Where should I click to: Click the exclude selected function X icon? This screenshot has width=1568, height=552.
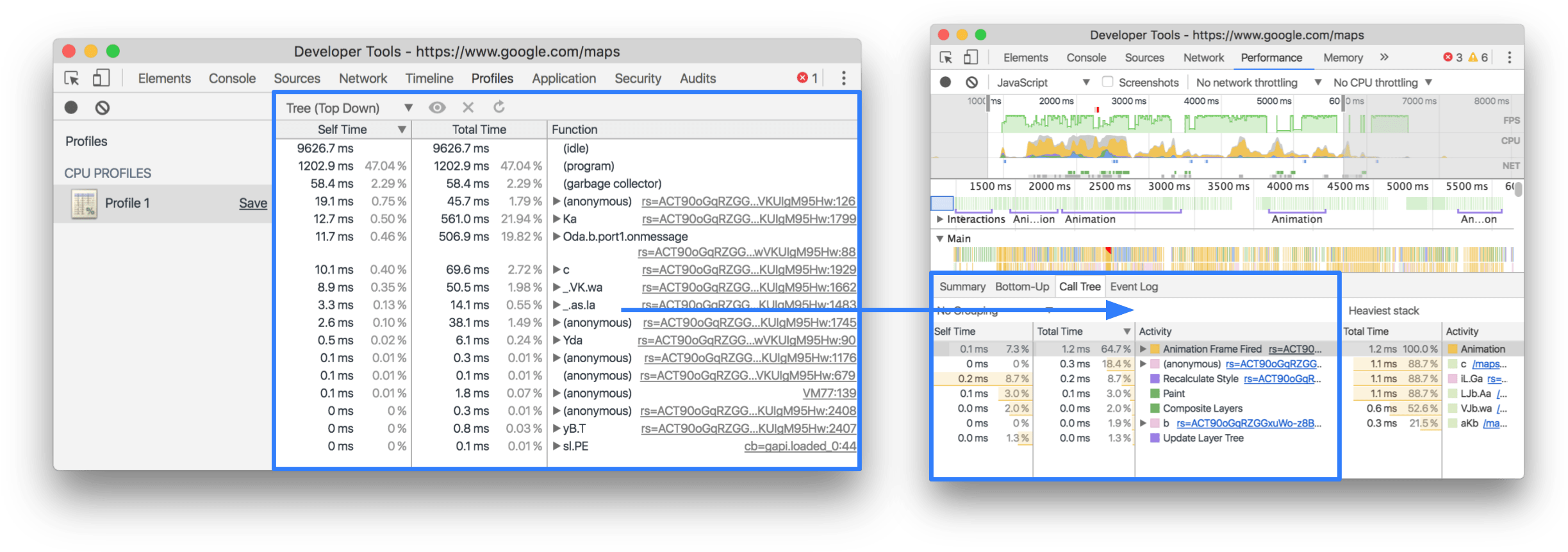pos(468,108)
